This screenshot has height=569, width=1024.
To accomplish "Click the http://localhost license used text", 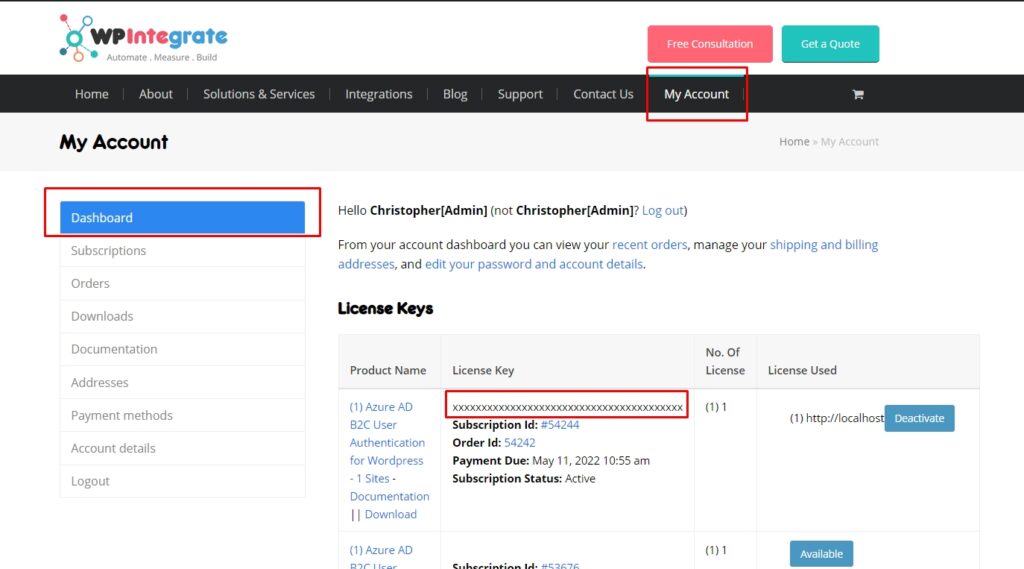I will point(837,418).
